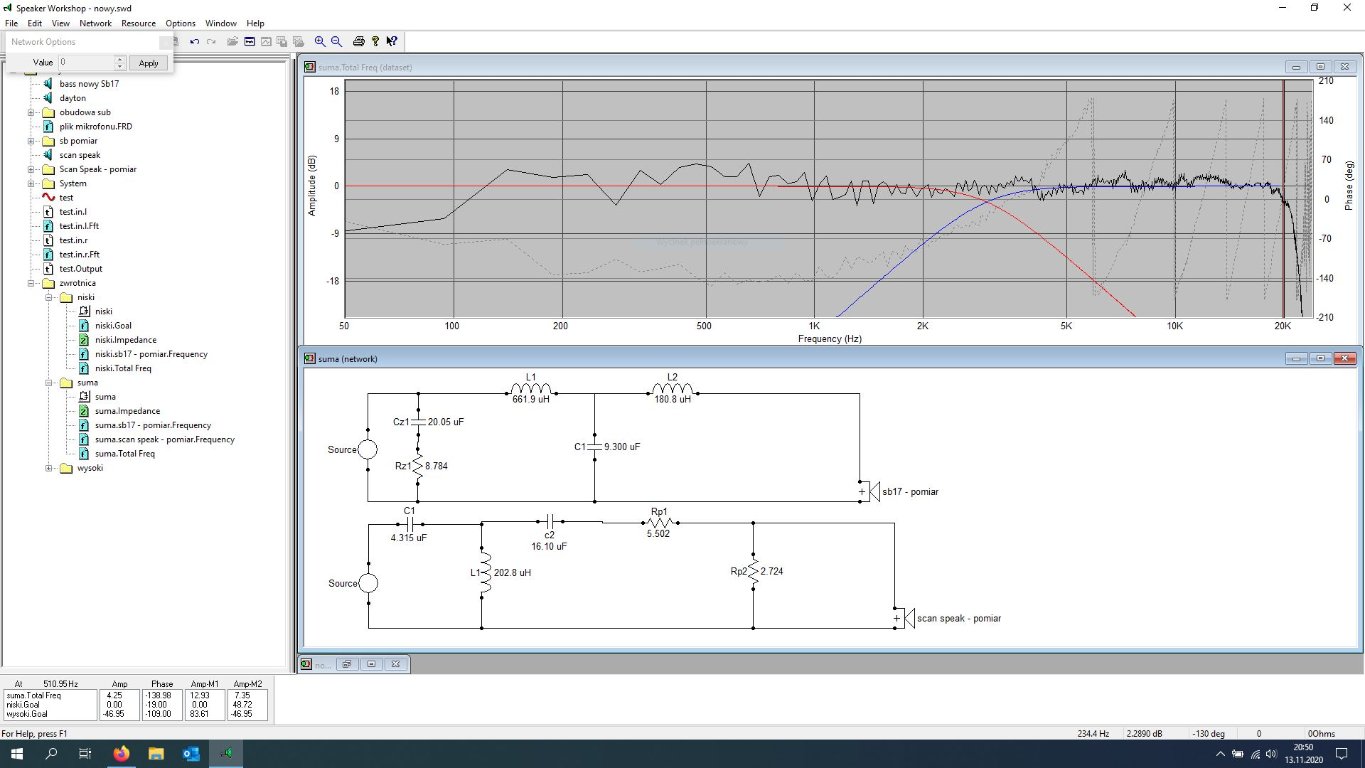Click the Redo toolbar icon
Viewport: 1365px width, 768px height.
coord(212,42)
